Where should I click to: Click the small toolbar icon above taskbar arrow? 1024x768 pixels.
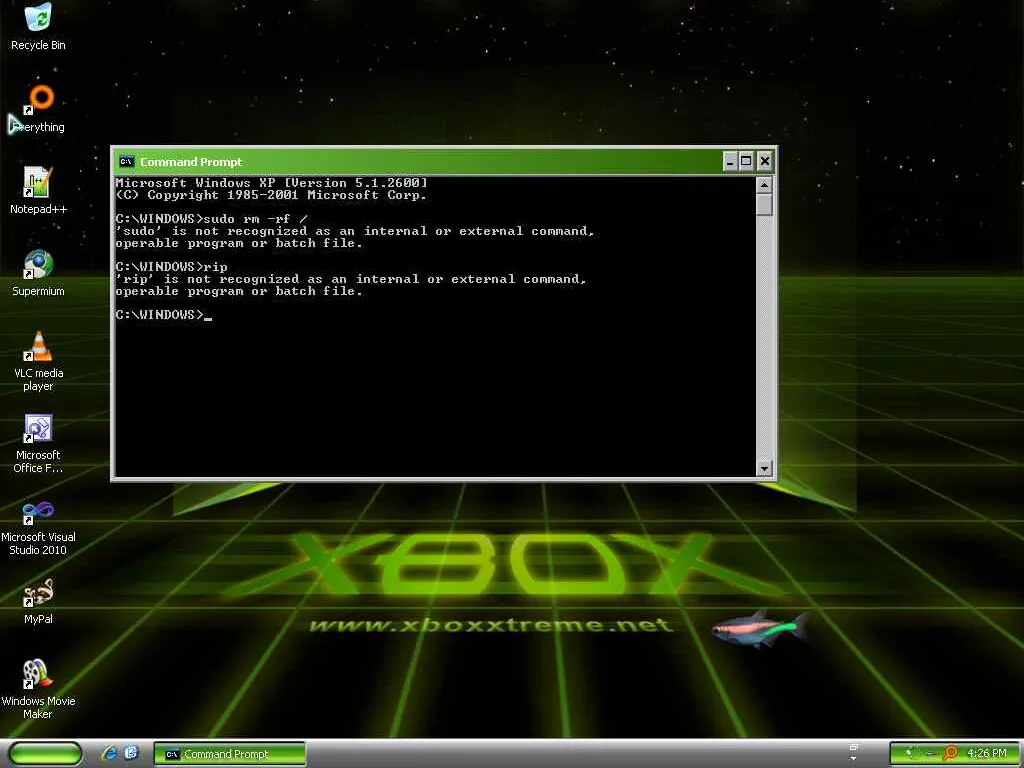[854, 746]
